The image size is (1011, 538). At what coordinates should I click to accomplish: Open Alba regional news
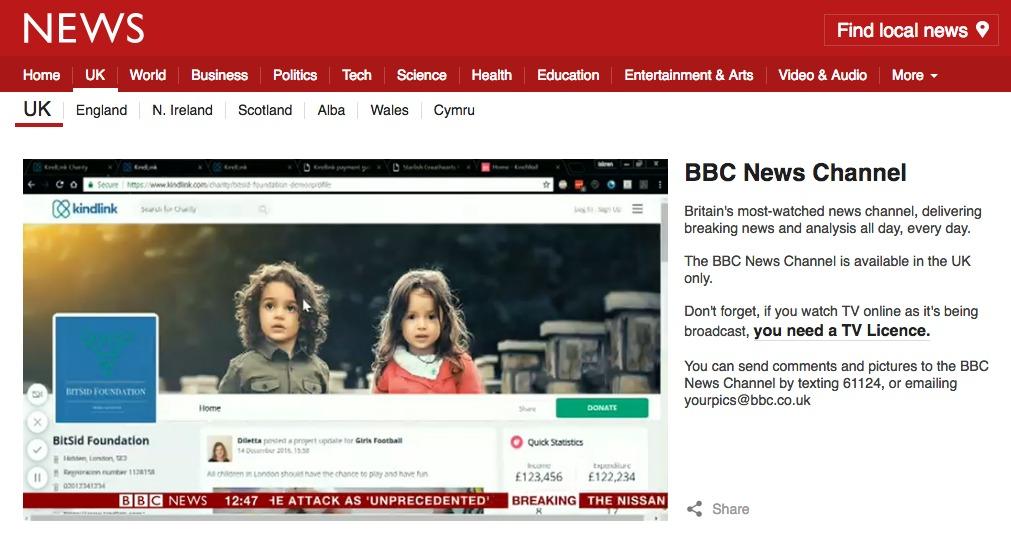pyautogui.click(x=331, y=110)
